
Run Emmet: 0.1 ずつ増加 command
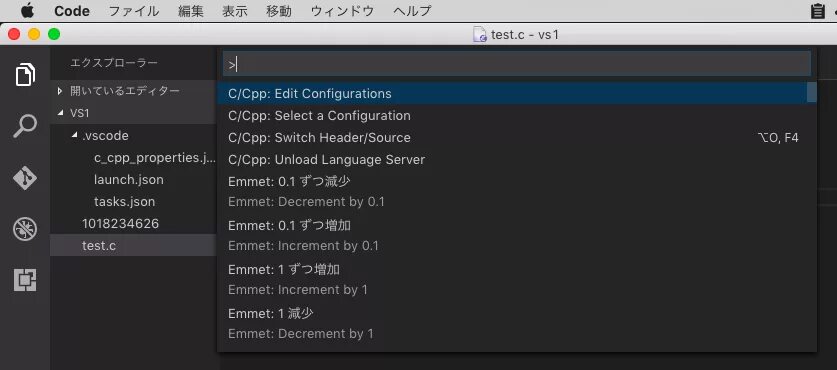tap(517, 235)
